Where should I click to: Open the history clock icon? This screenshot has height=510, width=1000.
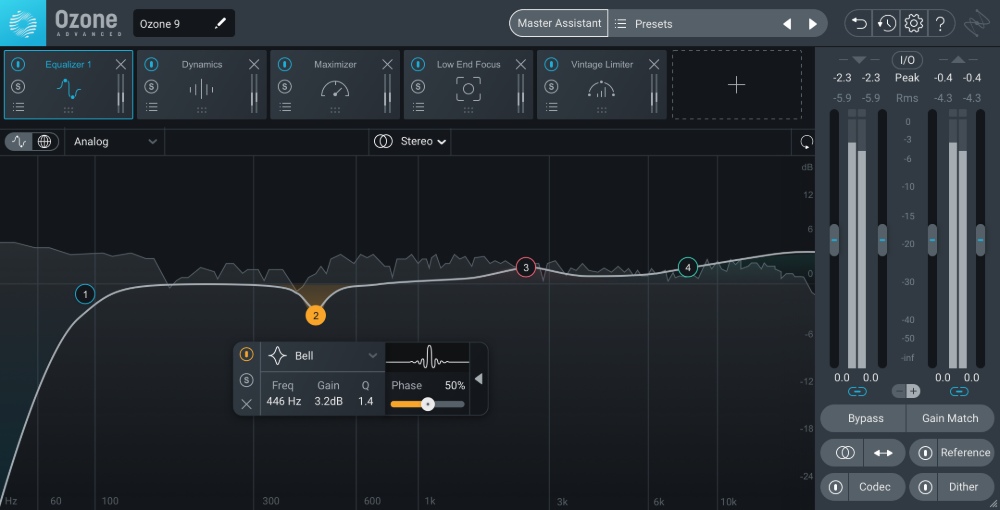pos(886,23)
